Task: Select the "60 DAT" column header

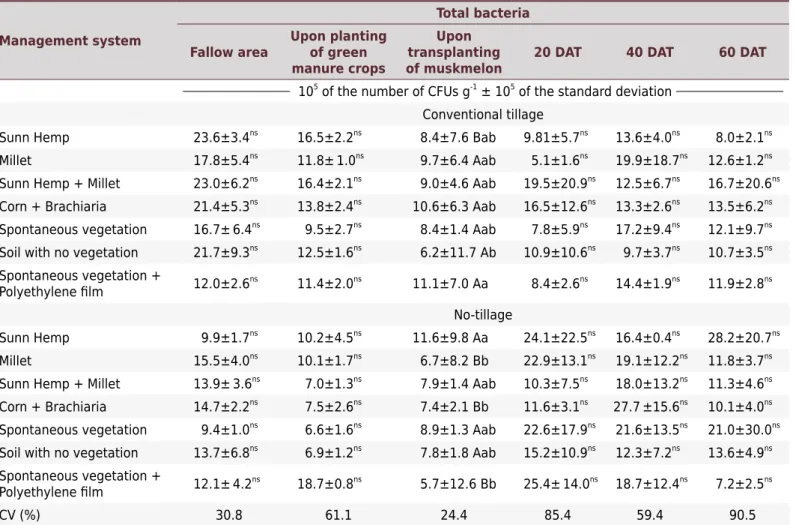Action: (x=742, y=52)
